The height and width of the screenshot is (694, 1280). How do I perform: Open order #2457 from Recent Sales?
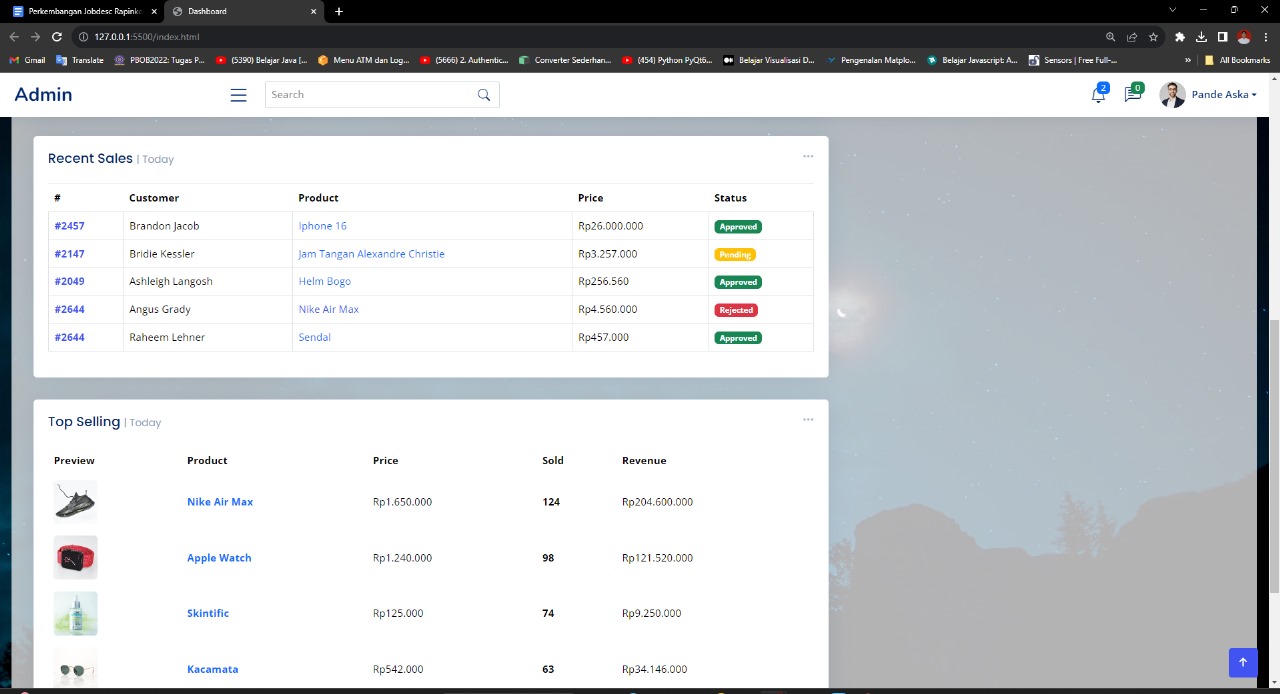[x=69, y=225]
